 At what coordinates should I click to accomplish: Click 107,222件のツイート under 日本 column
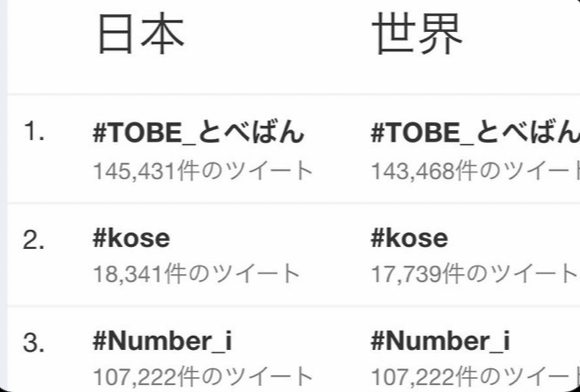point(203,377)
